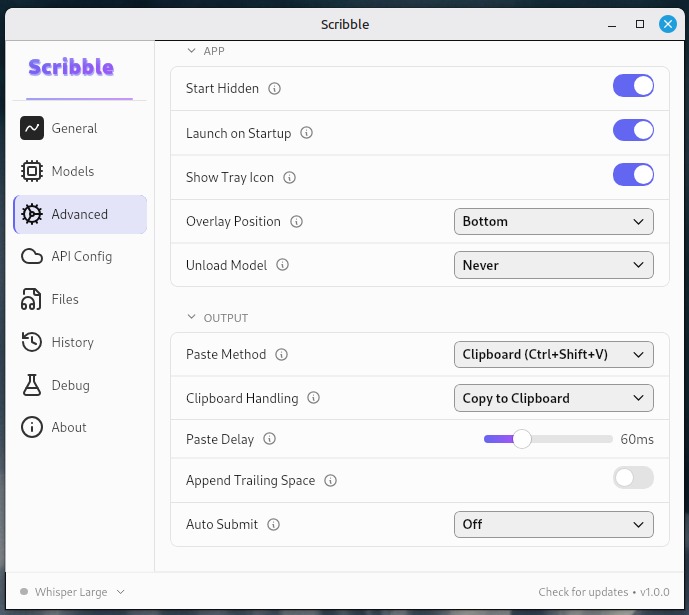Click the model status dot near Whisper Large
The width and height of the screenshot is (689, 615).
pos(24,592)
